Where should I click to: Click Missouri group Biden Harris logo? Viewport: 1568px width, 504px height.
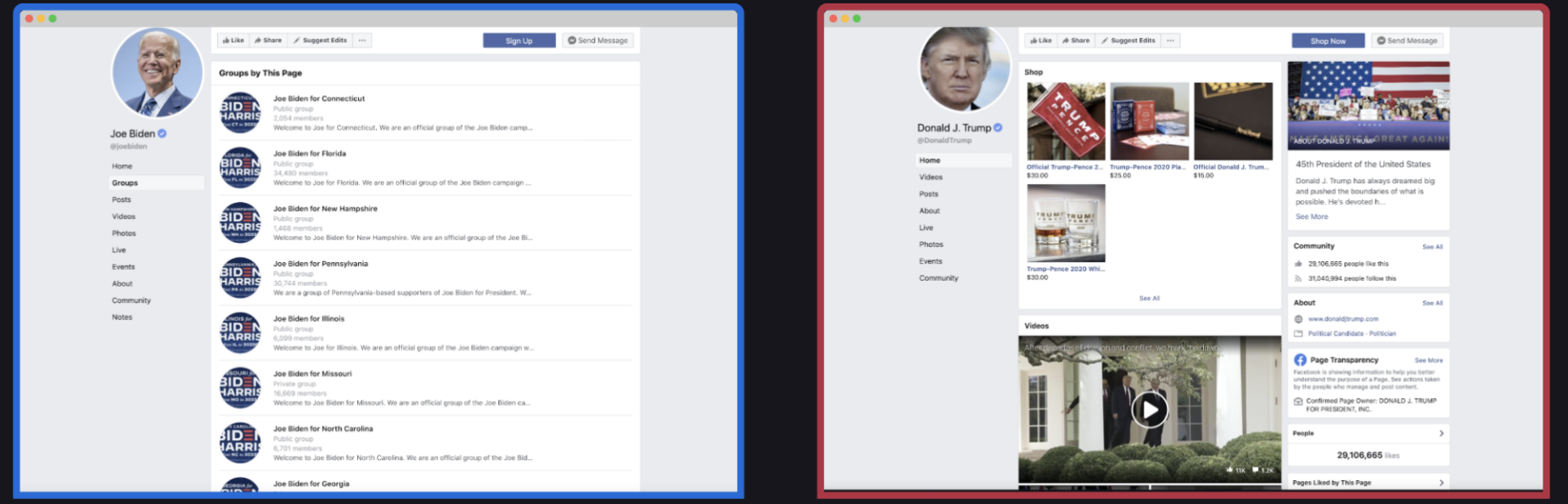[241, 388]
